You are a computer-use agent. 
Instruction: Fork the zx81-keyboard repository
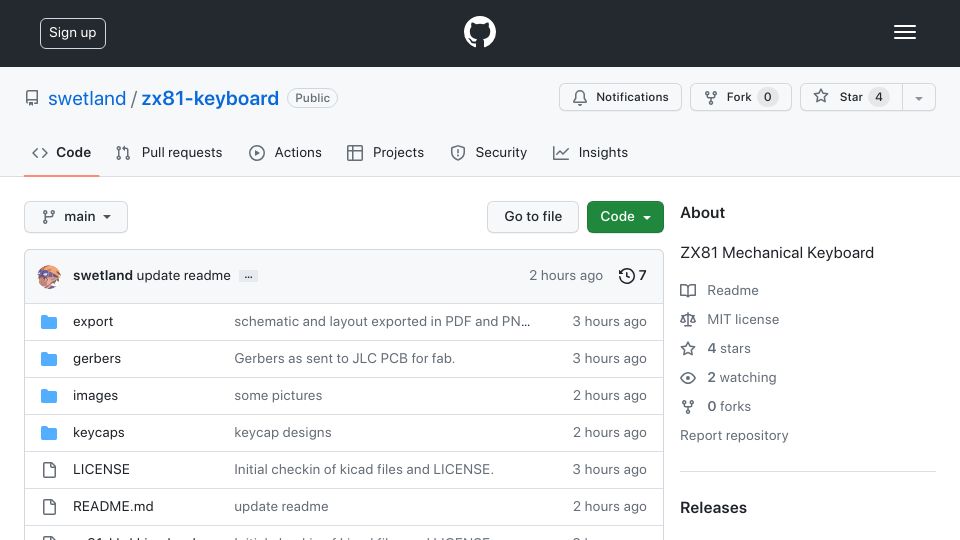coord(740,97)
